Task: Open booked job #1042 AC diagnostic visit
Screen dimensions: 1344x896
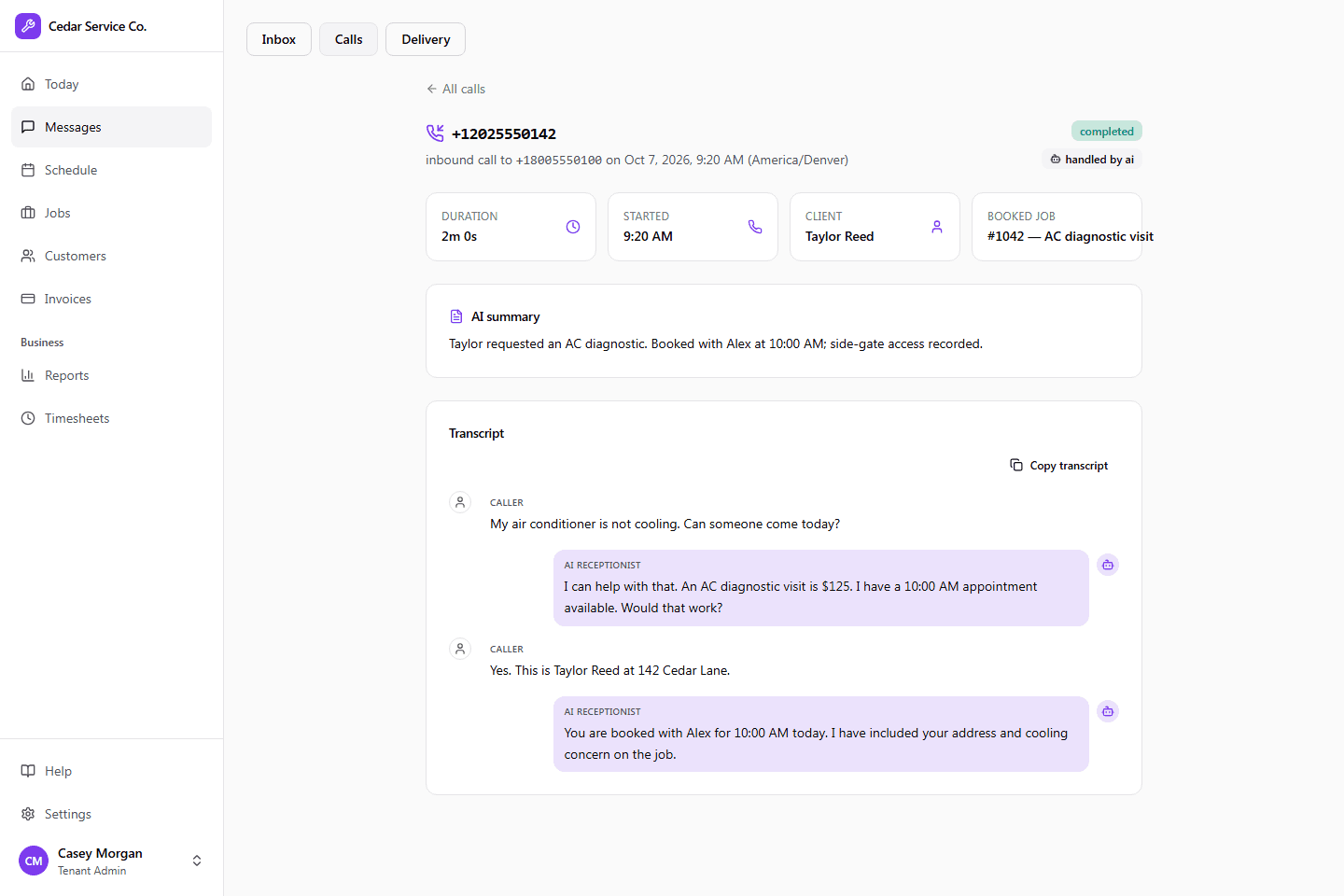Action: [x=1057, y=227]
